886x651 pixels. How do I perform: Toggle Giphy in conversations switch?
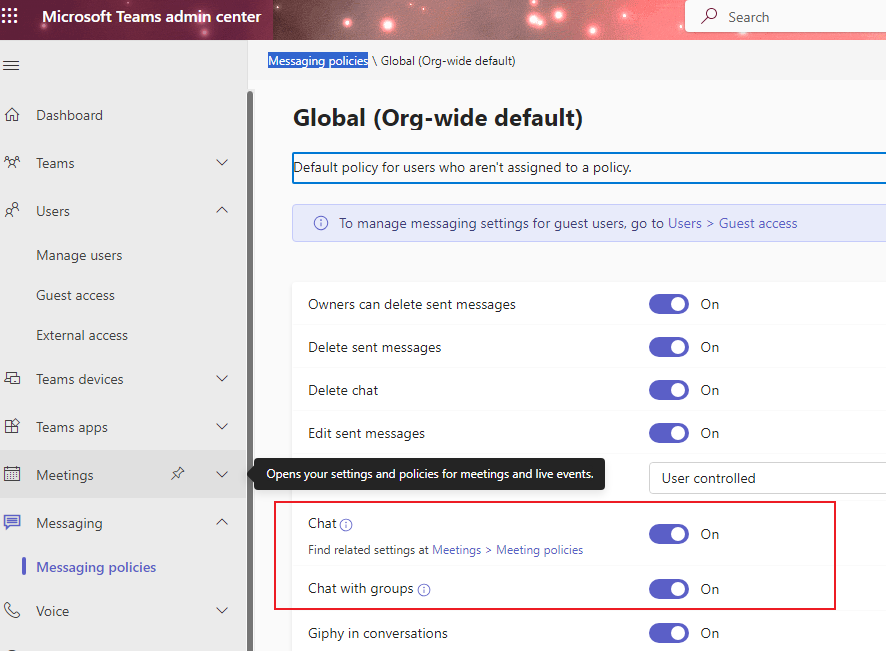[x=668, y=633]
